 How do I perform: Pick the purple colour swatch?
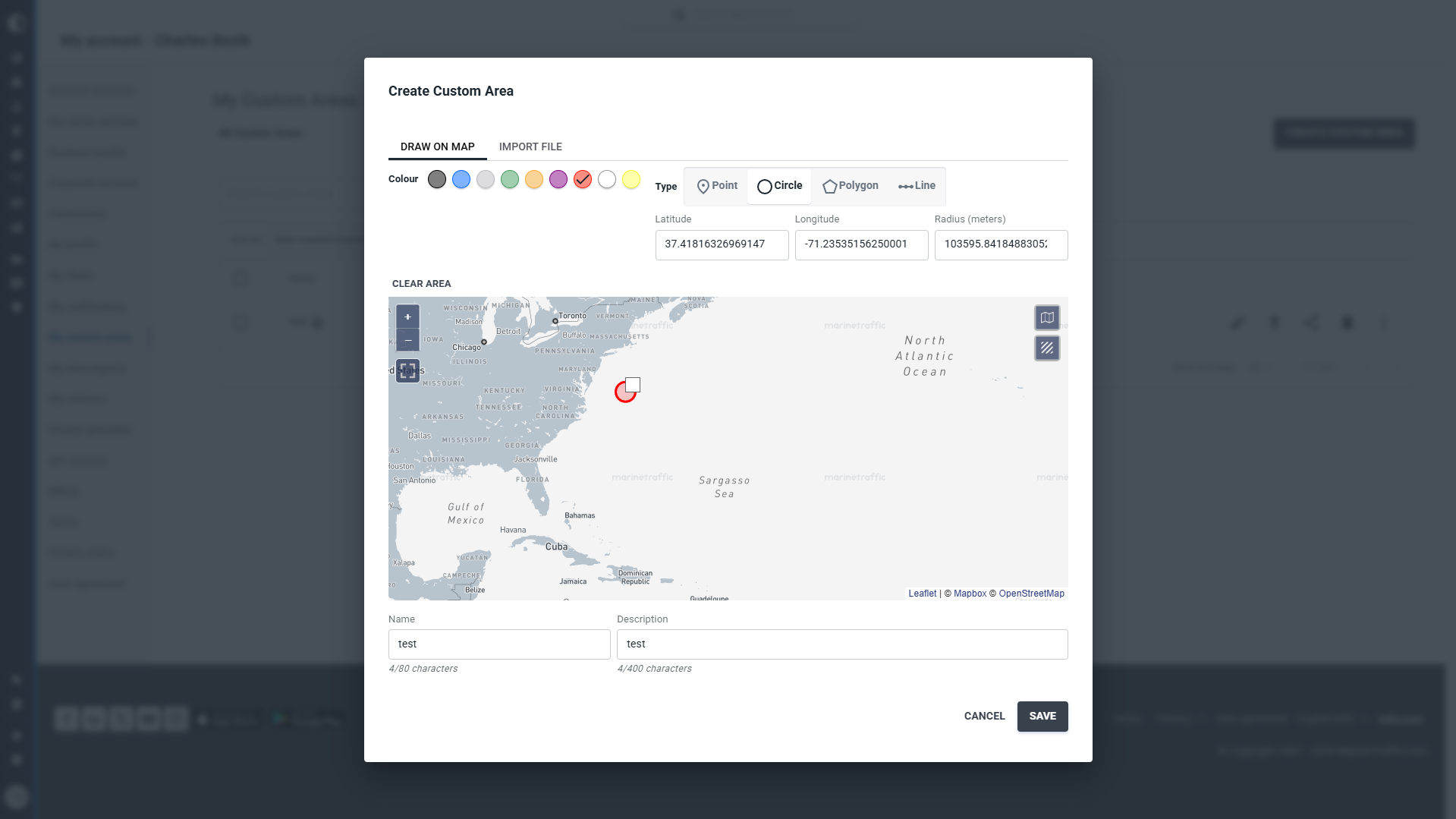(x=558, y=179)
